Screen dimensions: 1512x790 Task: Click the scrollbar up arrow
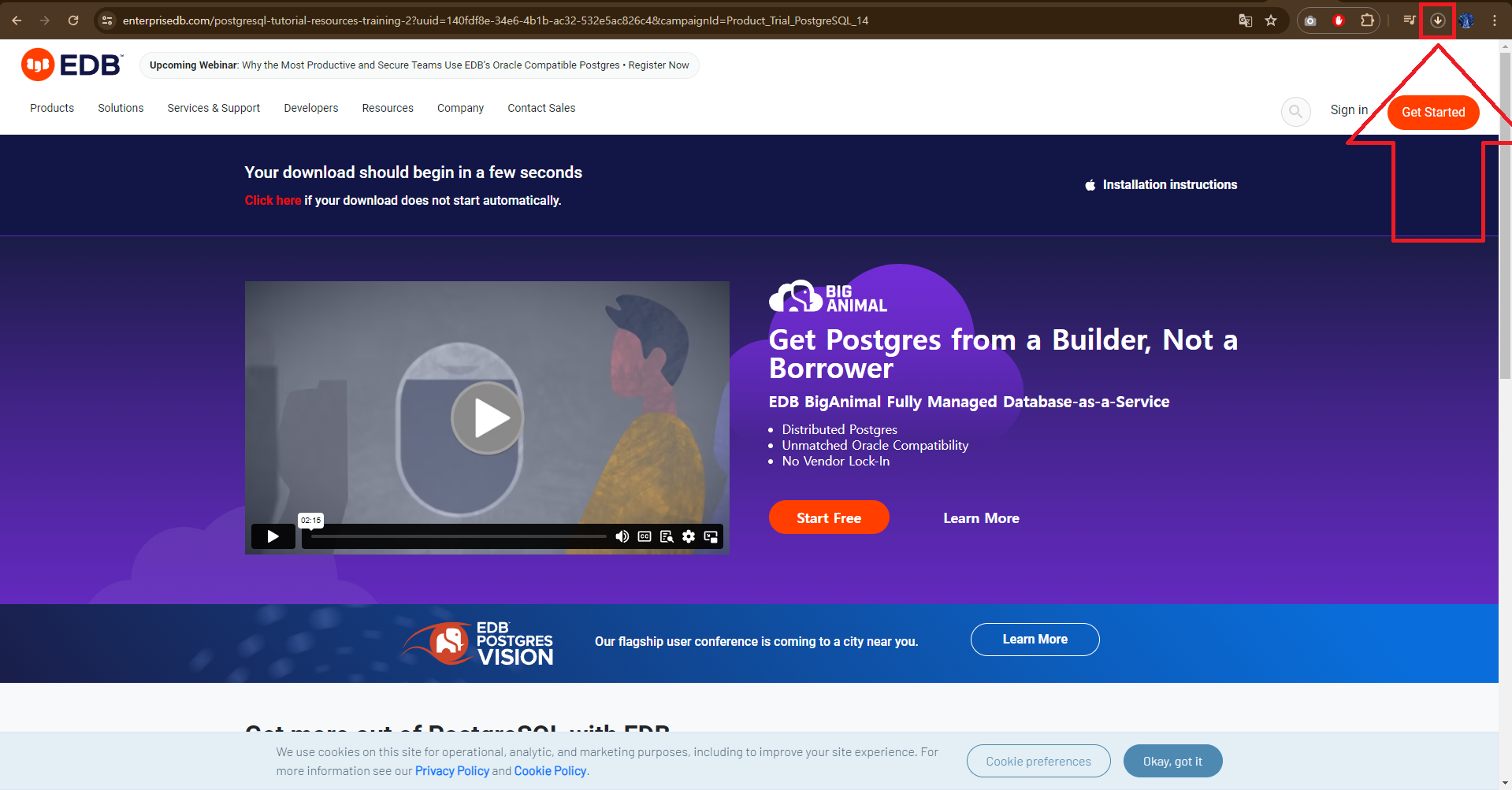point(1505,46)
